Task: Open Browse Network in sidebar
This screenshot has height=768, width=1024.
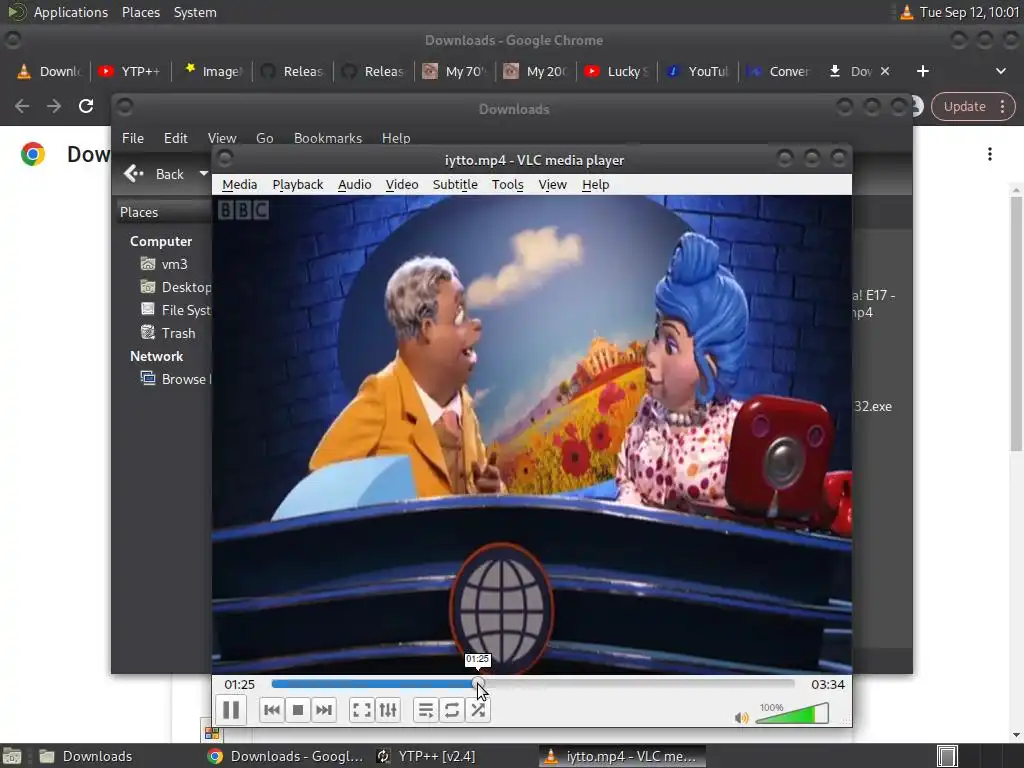Action: point(175,379)
